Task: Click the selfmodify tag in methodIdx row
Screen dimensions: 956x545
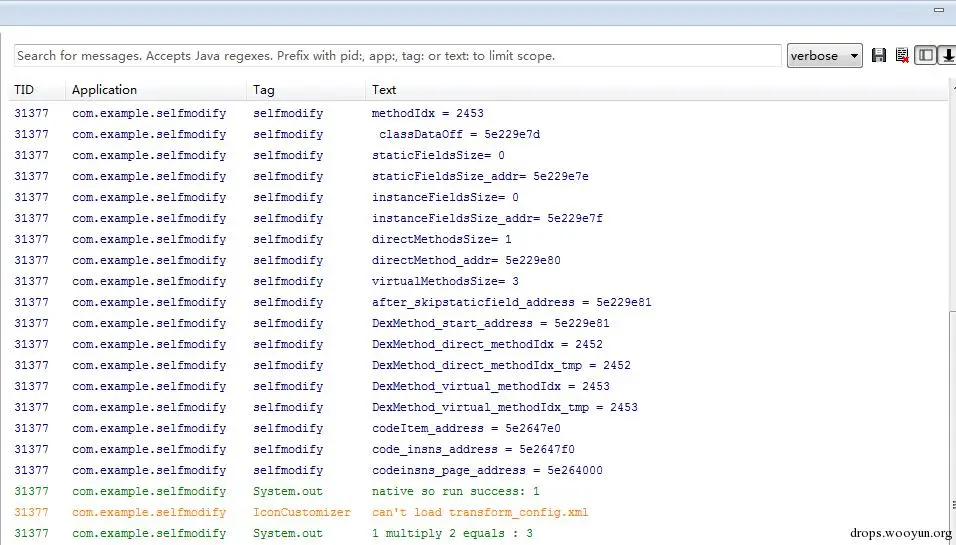Action: [288, 113]
